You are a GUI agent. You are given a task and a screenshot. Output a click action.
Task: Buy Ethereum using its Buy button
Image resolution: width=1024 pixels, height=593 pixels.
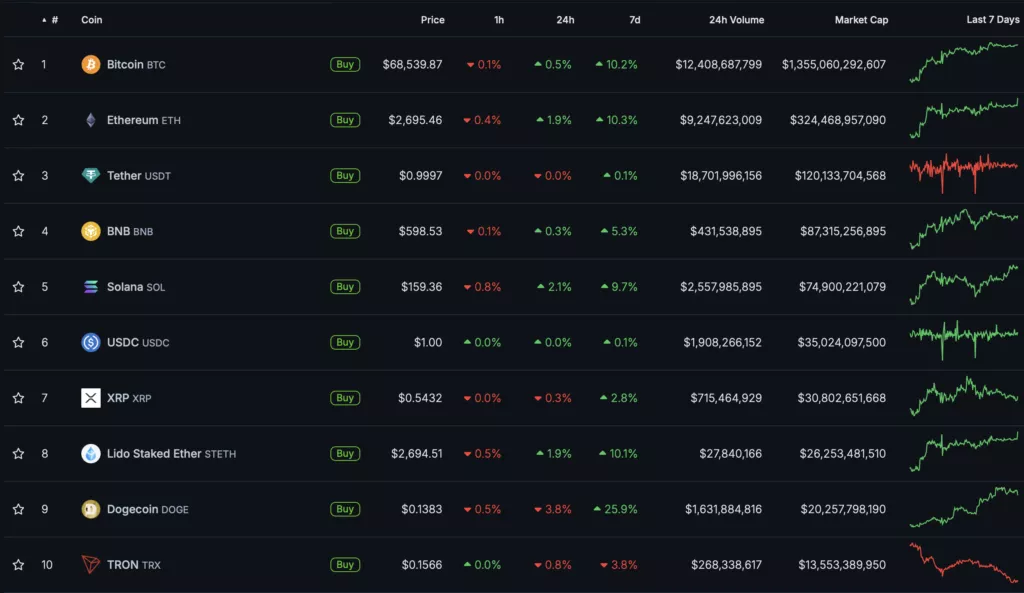[x=345, y=120]
